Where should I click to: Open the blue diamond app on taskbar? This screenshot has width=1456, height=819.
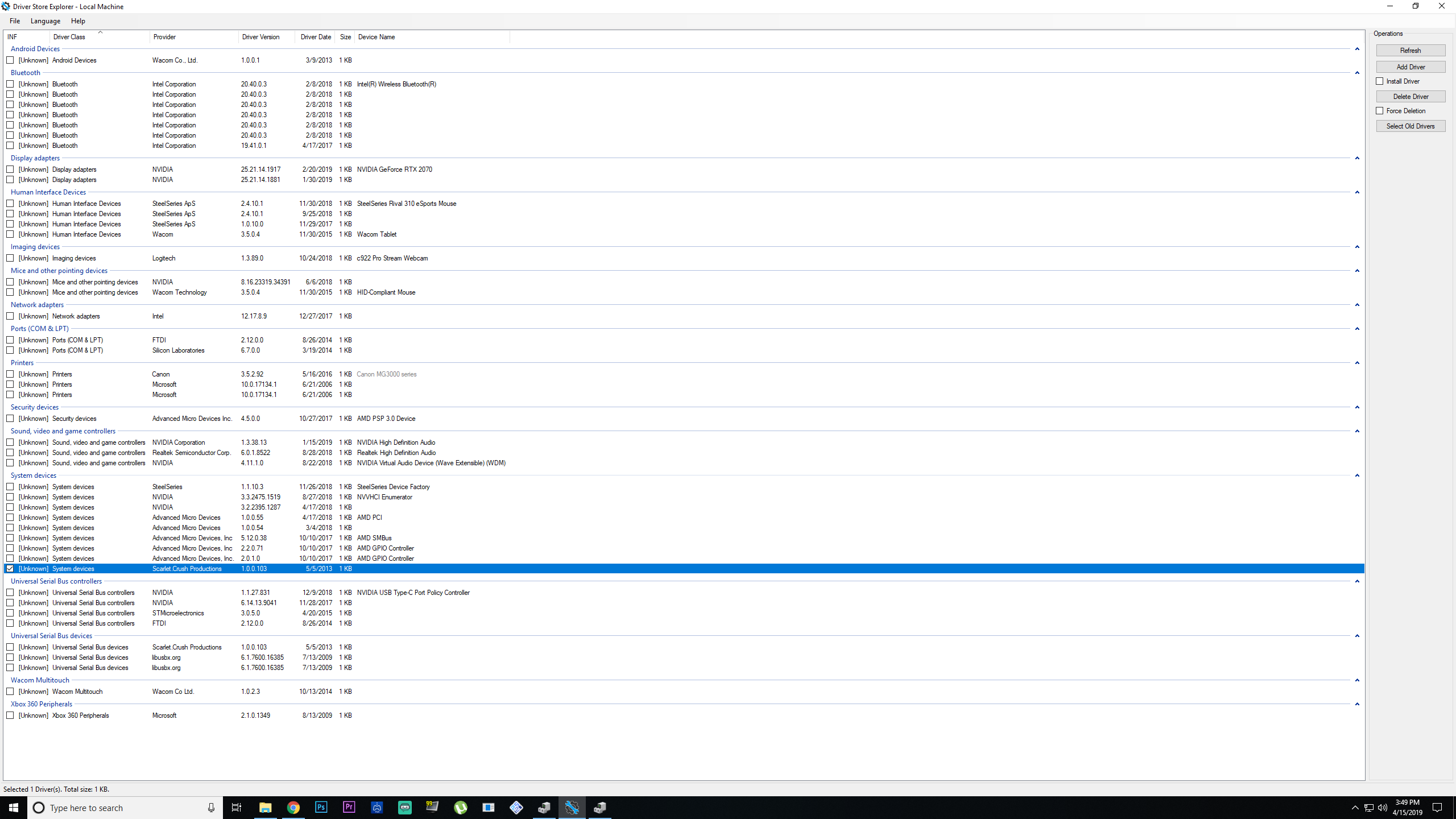(516, 808)
